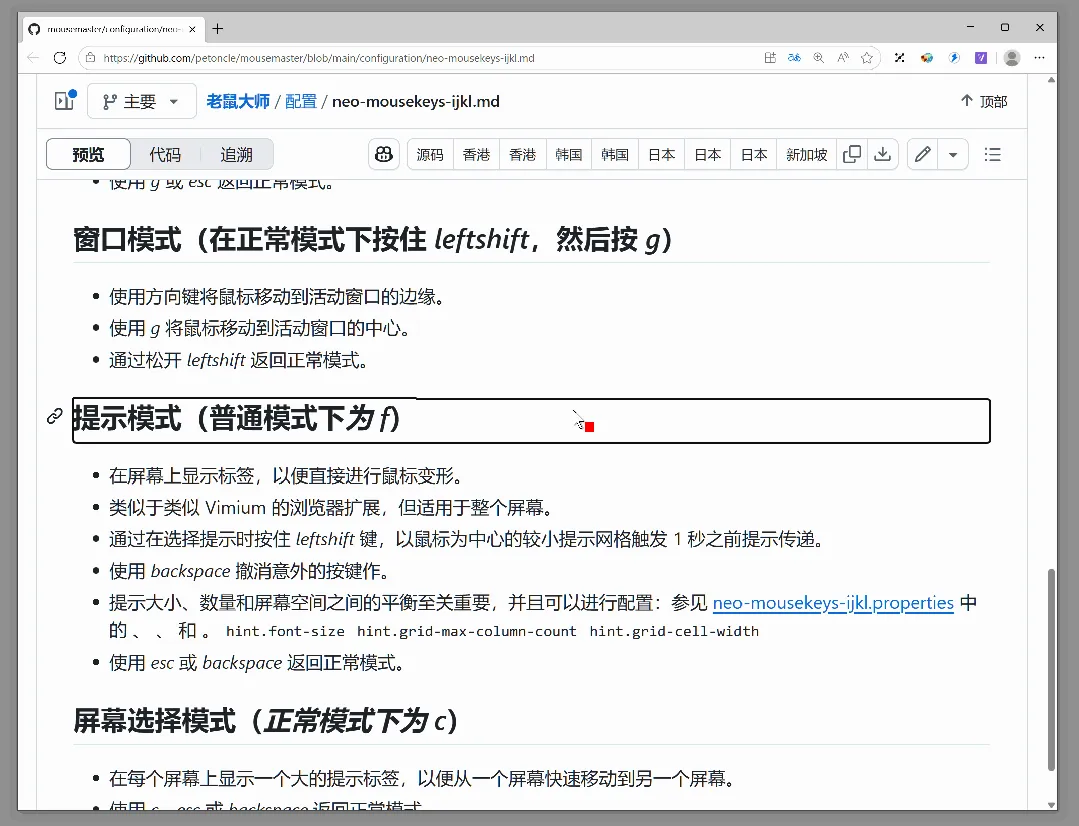This screenshot has height=826, width=1079.
Task: Open the 老鼠大师 repository breadcrumb link
Action: pyautogui.click(x=238, y=101)
